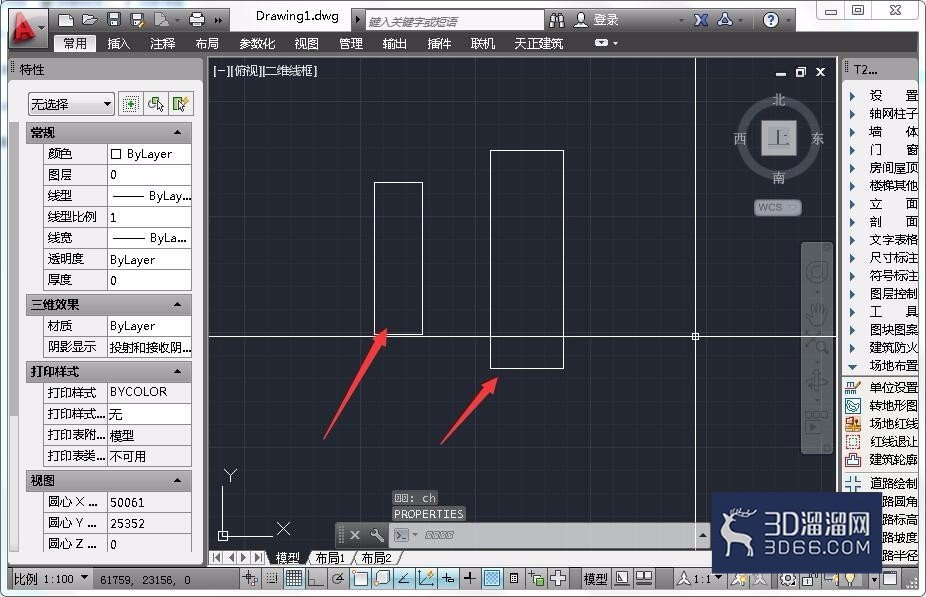
Task: Click the Print icon in quick access toolbar
Action: point(197,20)
